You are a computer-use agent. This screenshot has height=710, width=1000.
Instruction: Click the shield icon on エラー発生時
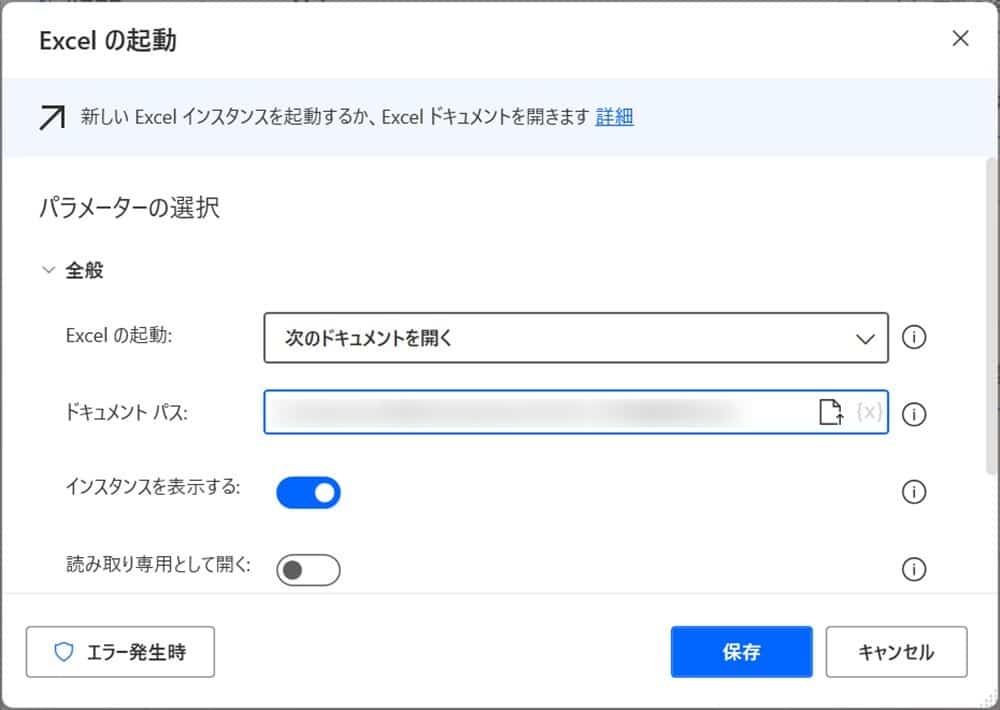click(x=64, y=653)
